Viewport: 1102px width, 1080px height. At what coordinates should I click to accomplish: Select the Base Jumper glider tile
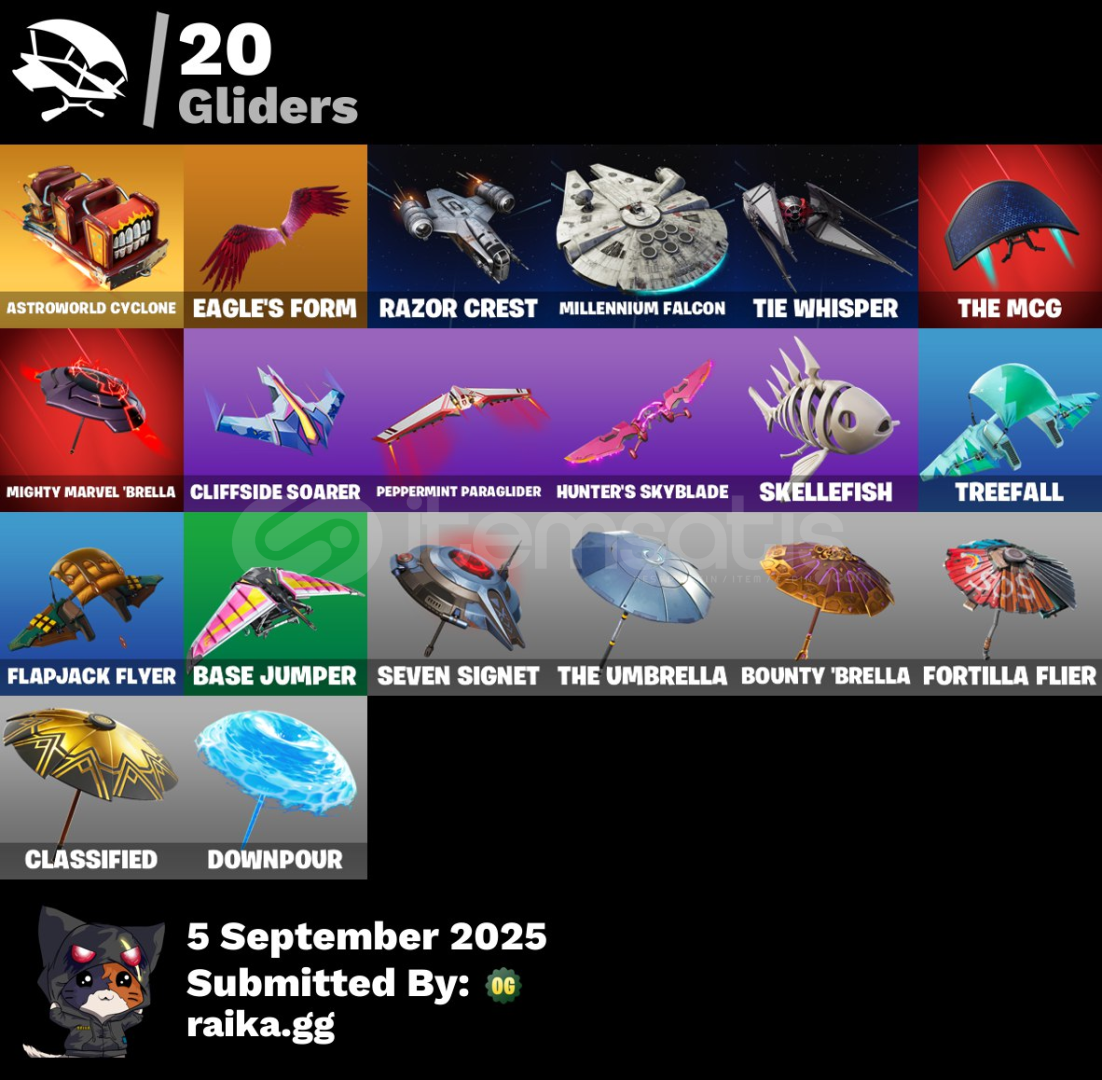click(x=275, y=604)
